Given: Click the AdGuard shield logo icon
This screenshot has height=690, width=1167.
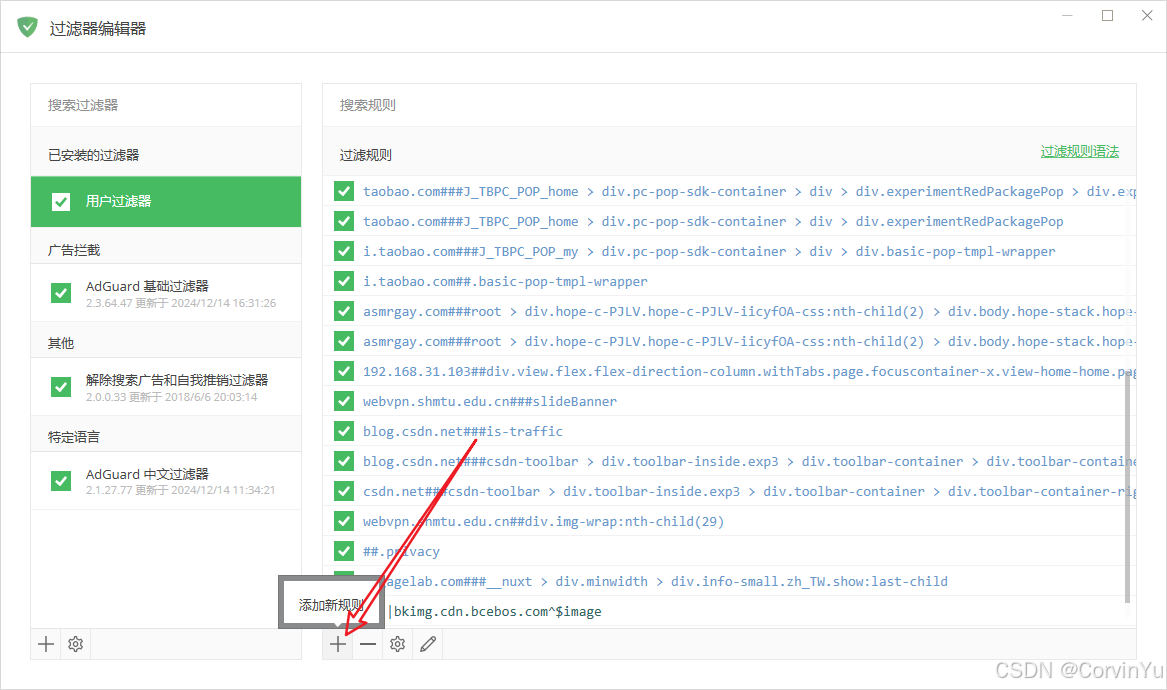Looking at the screenshot, I should (x=28, y=28).
